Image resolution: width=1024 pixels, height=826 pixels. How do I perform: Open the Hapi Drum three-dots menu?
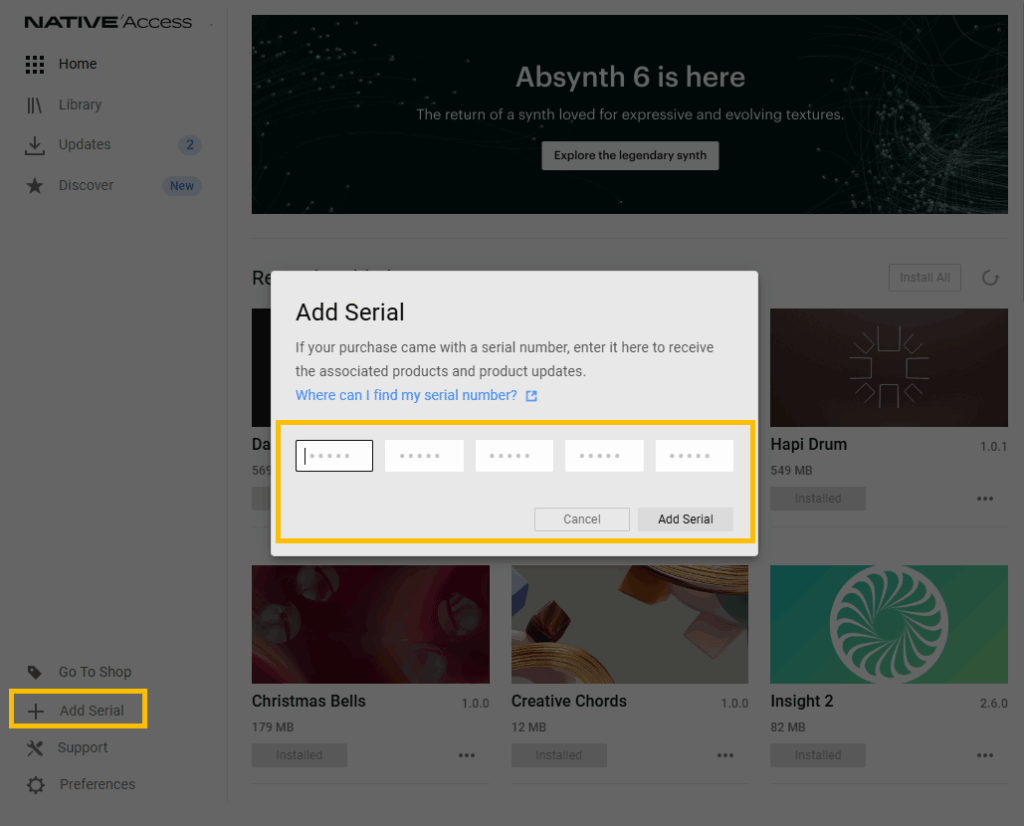[x=985, y=498]
